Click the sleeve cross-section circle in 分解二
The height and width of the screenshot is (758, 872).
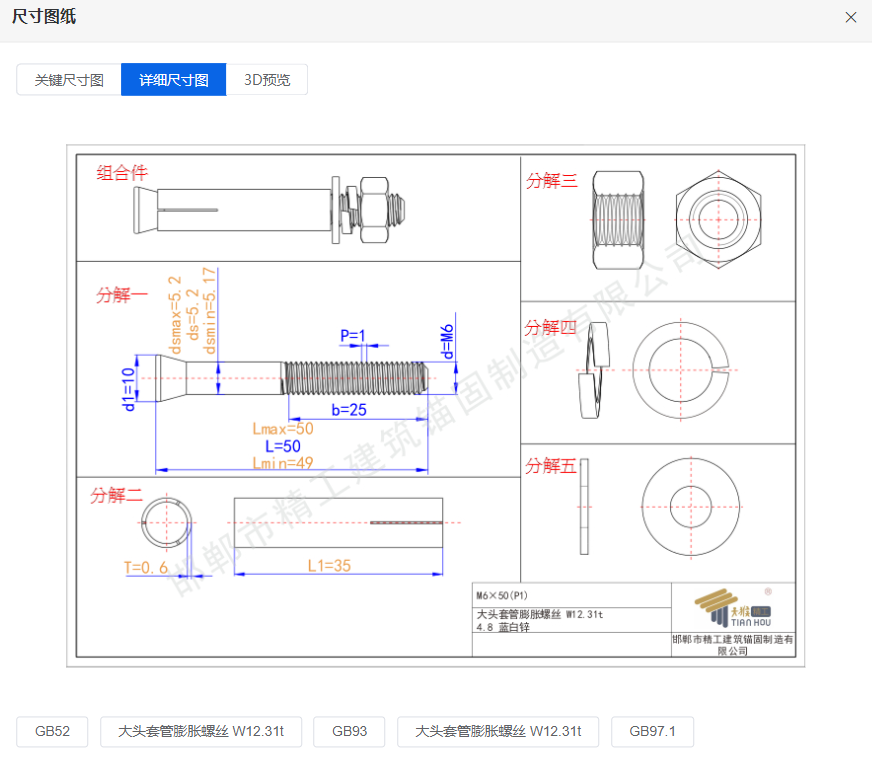coord(164,523)
